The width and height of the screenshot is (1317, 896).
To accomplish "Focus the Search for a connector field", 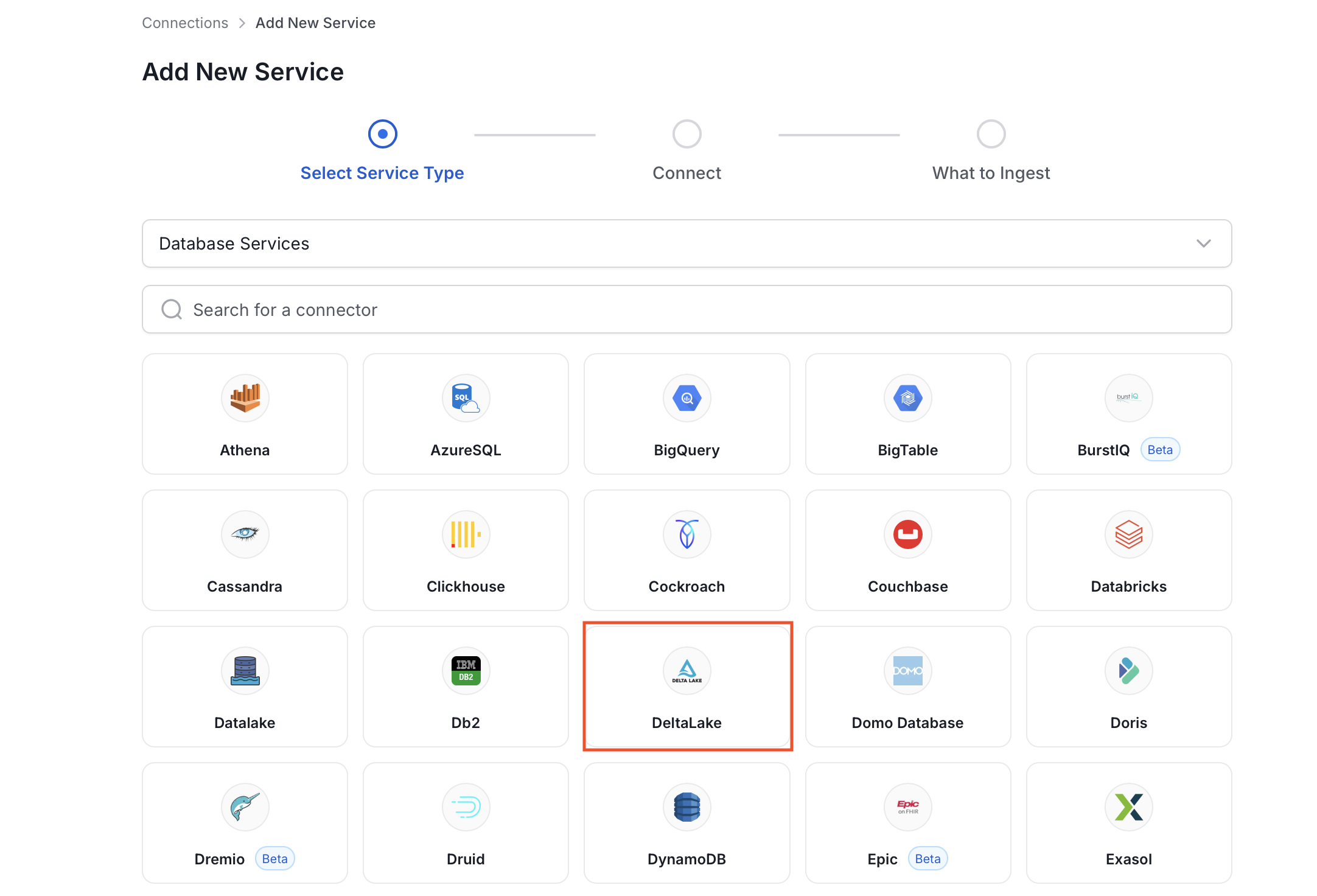I will (x=686, y=309).
